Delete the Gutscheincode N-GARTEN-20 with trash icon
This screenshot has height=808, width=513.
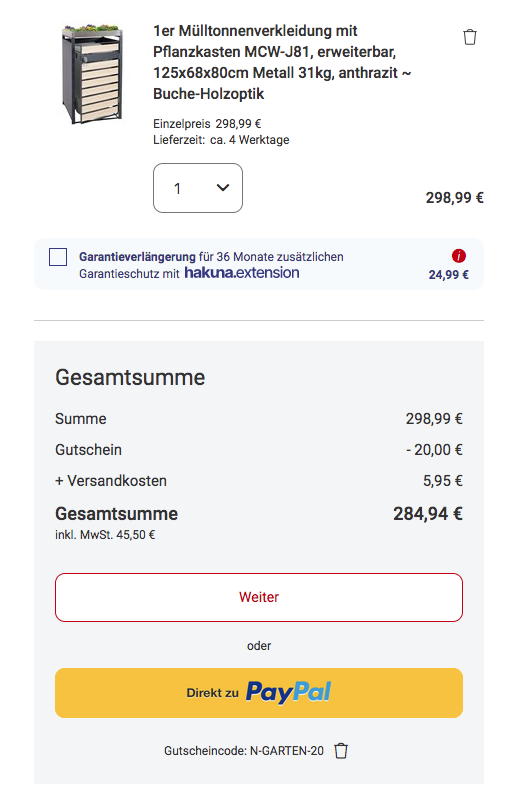coord(341,751)
